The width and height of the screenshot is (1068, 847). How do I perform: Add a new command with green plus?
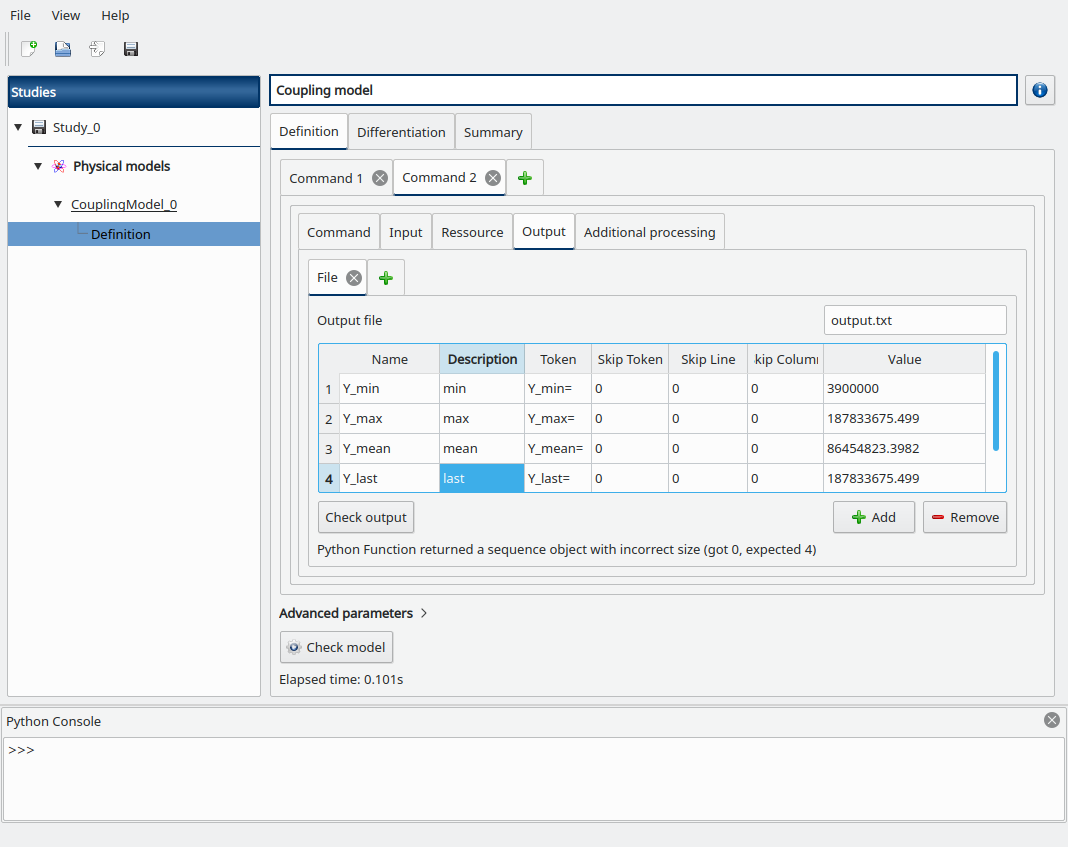coord(525,178)
